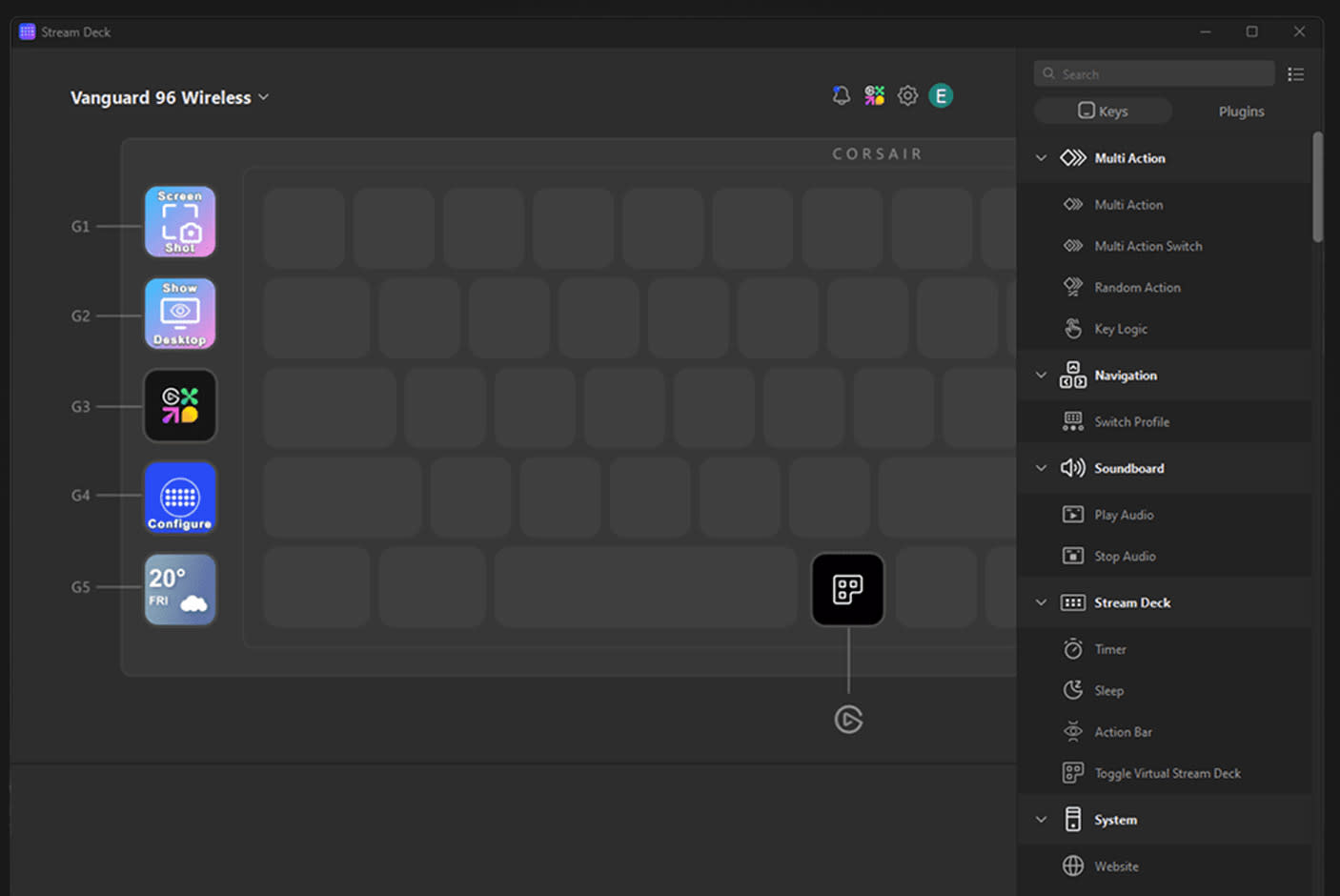Collapse the Soundboard category chevron
Image resolution: width=1340 pixels, height=896 pixels.
1041,468
